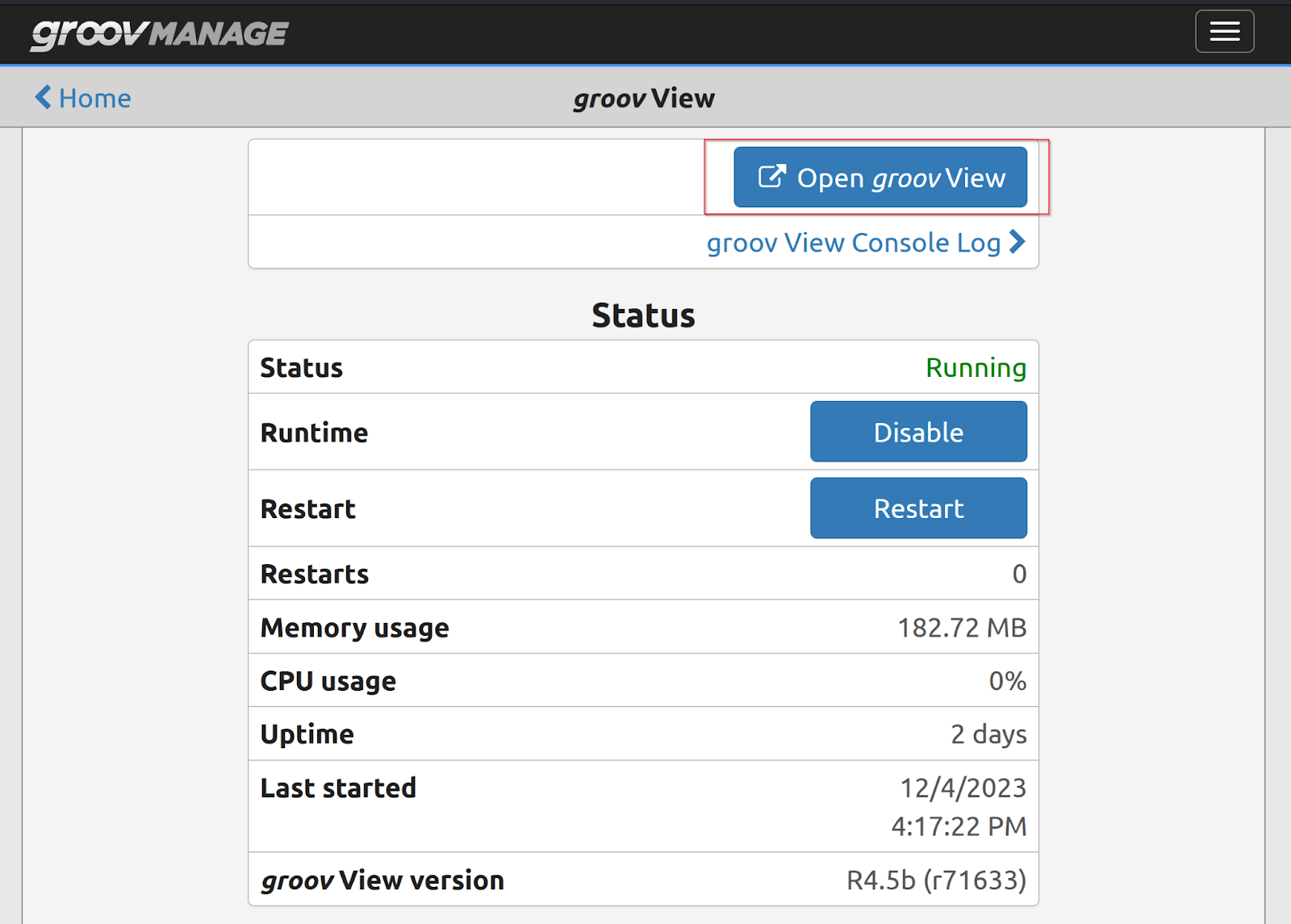Click the chevron after Console Log

pos(1017,242)
